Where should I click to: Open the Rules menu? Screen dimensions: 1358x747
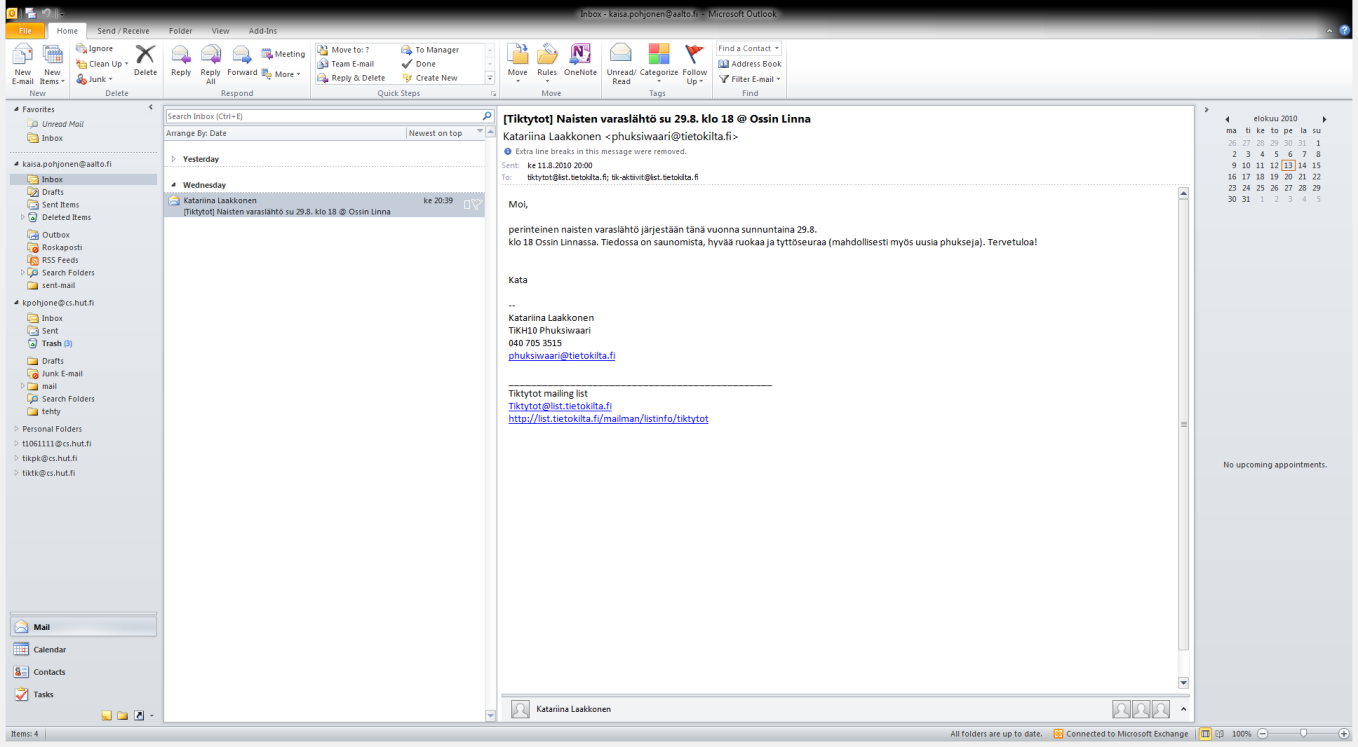tap(547, 64)
